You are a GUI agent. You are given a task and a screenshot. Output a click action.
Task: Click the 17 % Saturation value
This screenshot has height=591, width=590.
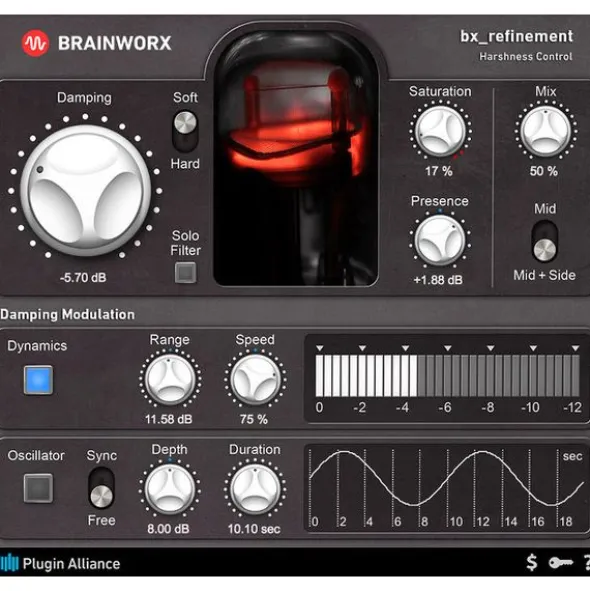pyautogui.click(x=438, y=171)
